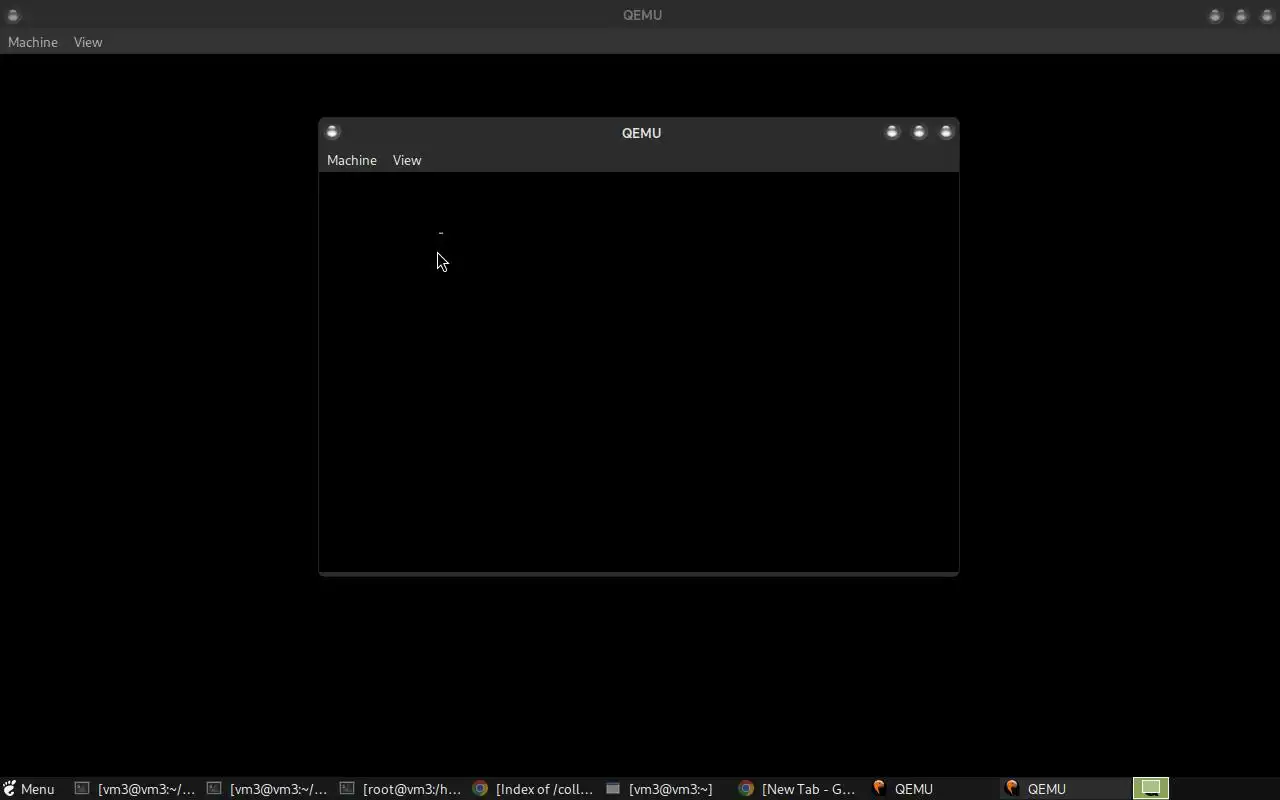Image resolution: width=1280 pixels, height=800 pixels.
Task: Switch to New Tab - G... Chrome window
Action: (799, 789)
